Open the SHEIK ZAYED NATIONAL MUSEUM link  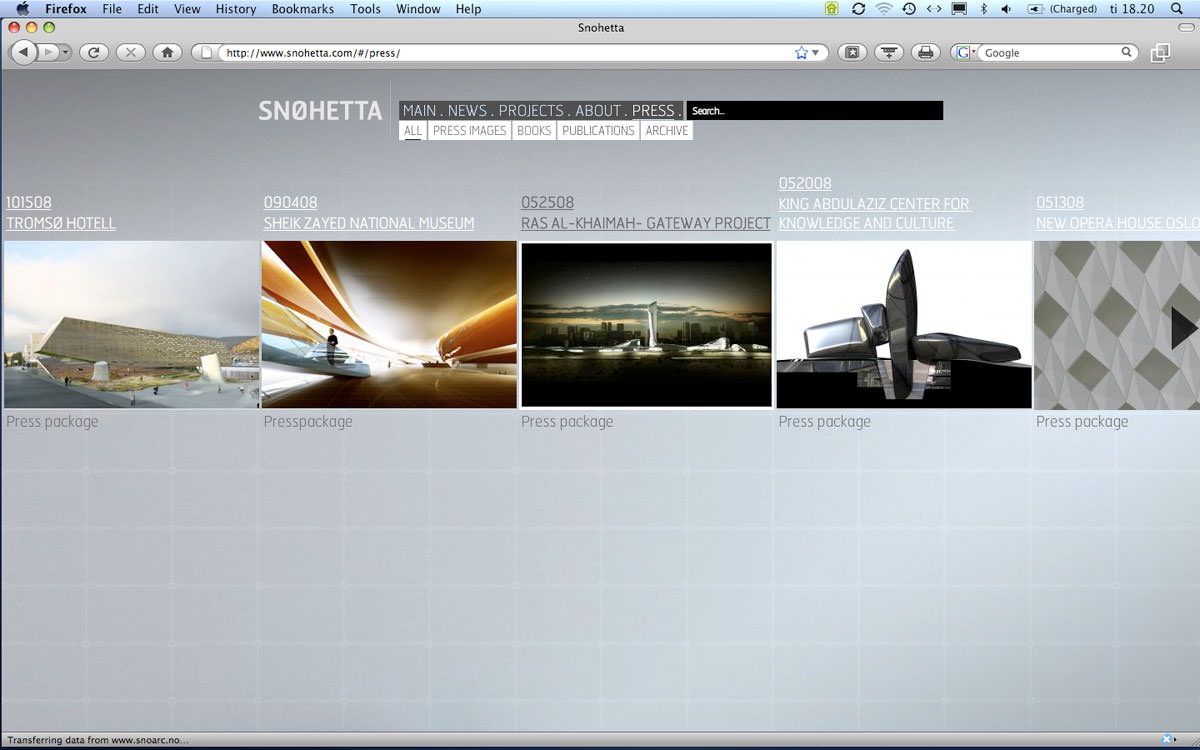[x=369, y=223]
